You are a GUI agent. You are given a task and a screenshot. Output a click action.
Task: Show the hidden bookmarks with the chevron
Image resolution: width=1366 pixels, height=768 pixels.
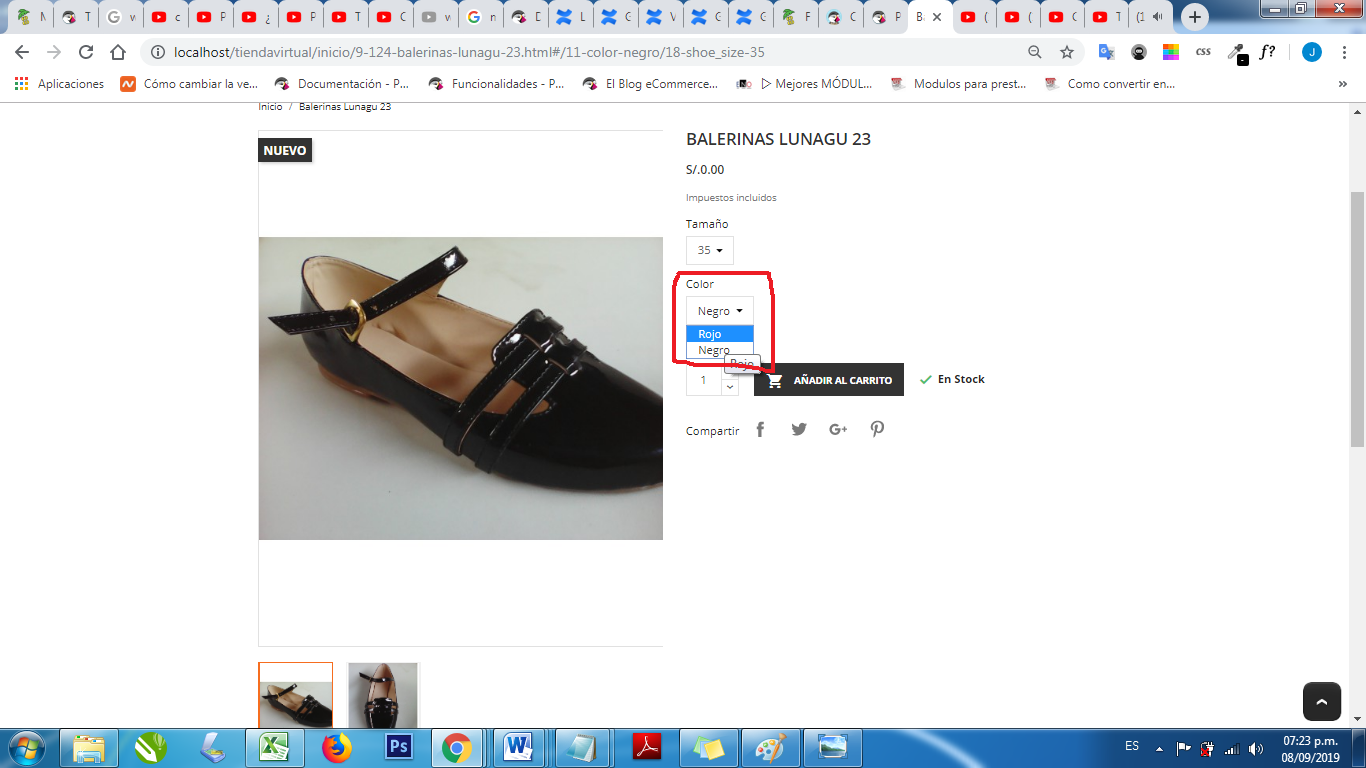1343,84
